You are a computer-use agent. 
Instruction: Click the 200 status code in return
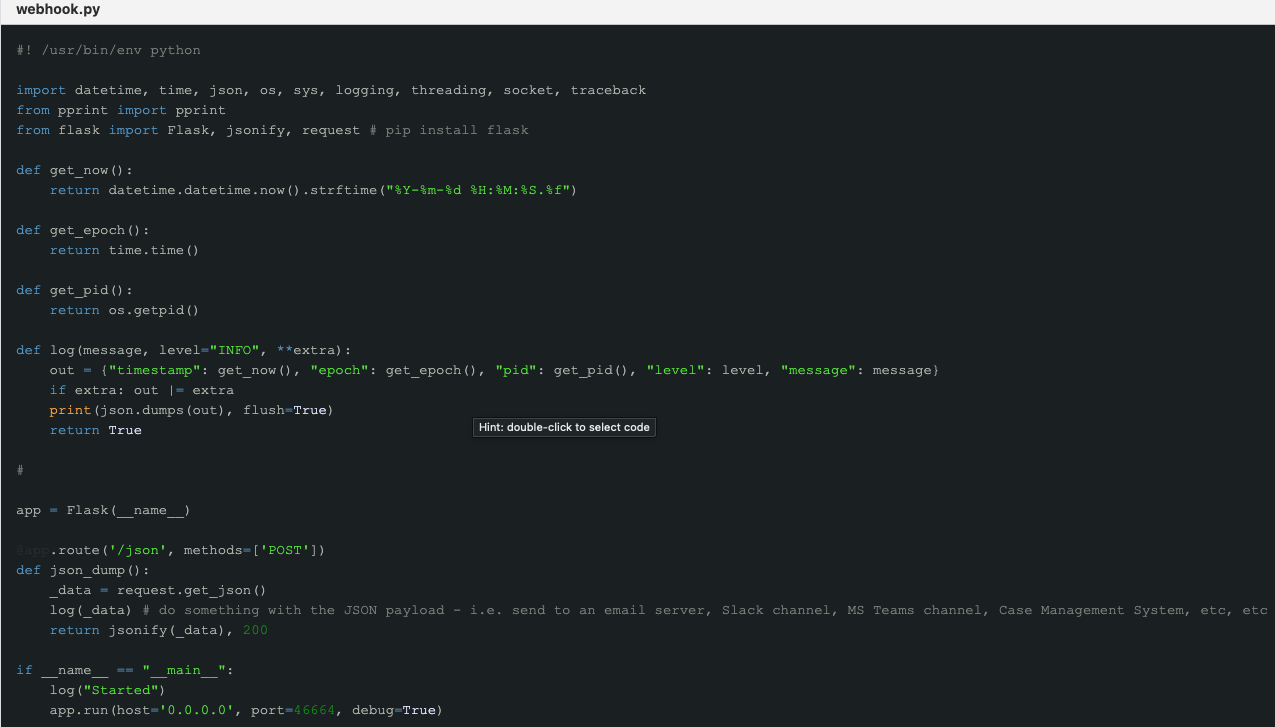point(255,630)
